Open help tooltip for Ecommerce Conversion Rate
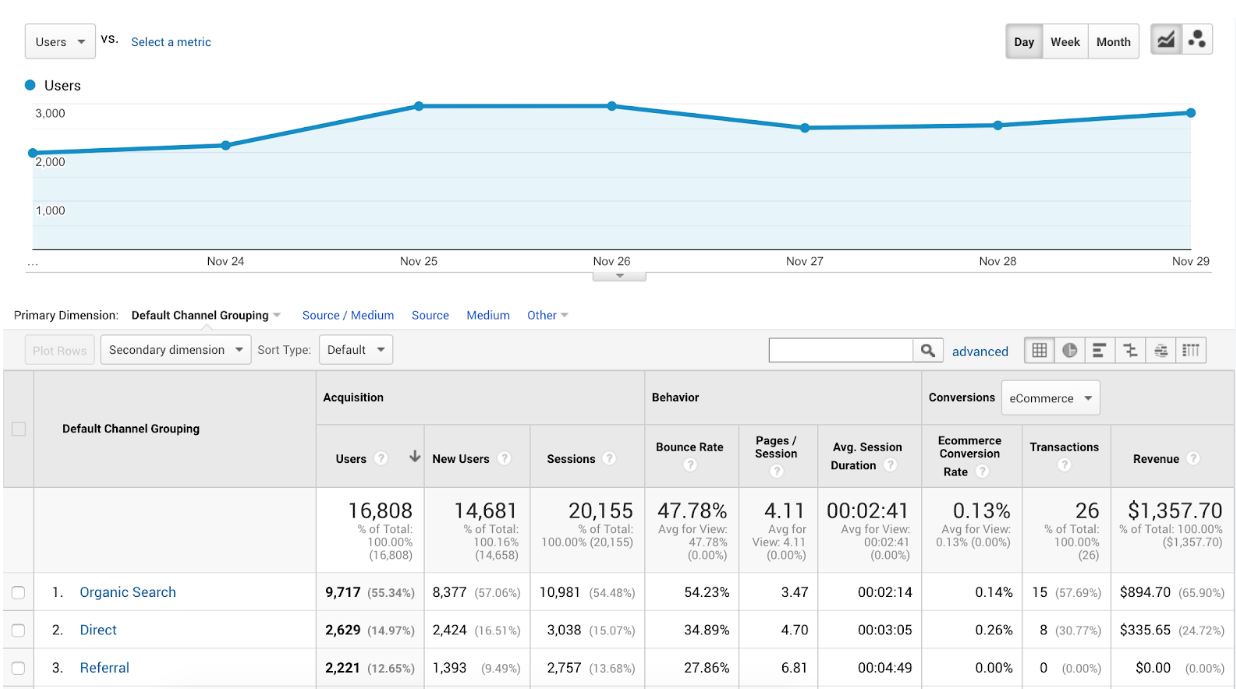 click(982, 471)
